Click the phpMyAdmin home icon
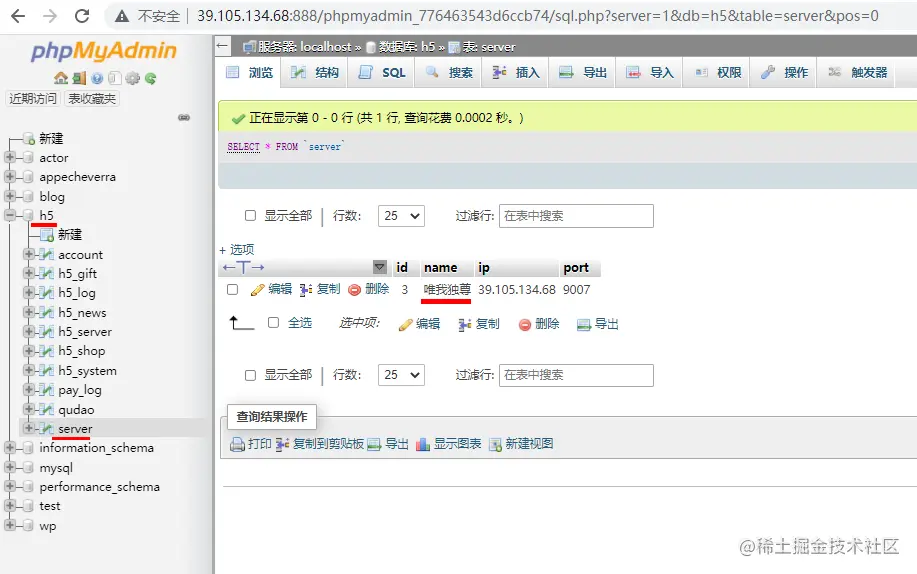Viewport: 917px width, 574px height. 60,78
